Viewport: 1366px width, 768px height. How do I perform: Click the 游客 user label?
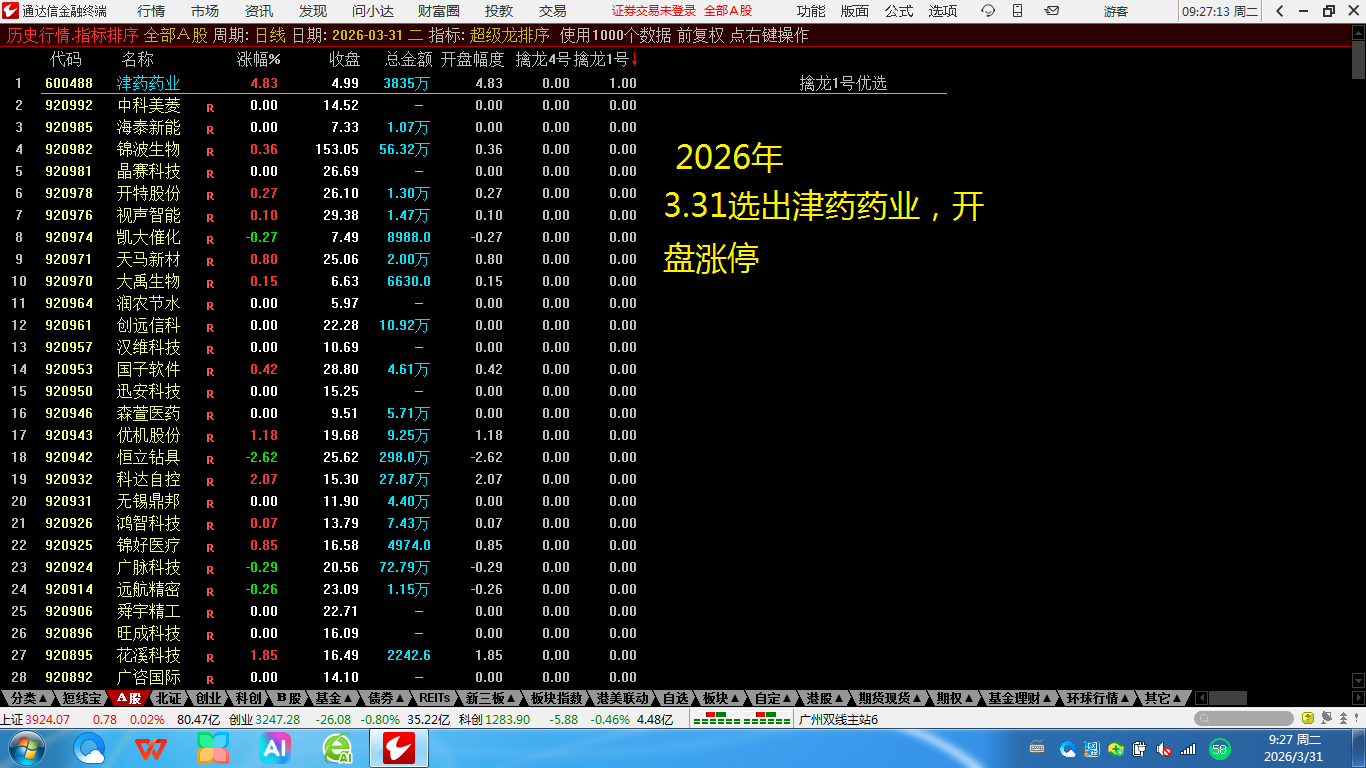tap(1116, 11)
